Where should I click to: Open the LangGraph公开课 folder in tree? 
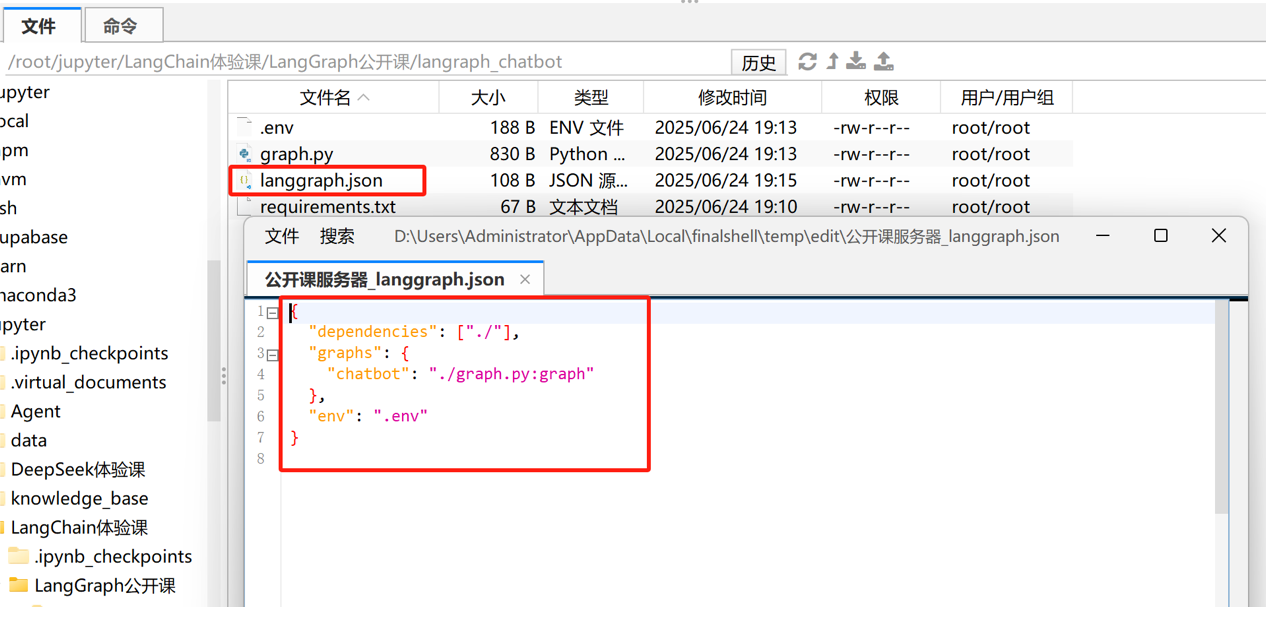(x=104, y=585)
